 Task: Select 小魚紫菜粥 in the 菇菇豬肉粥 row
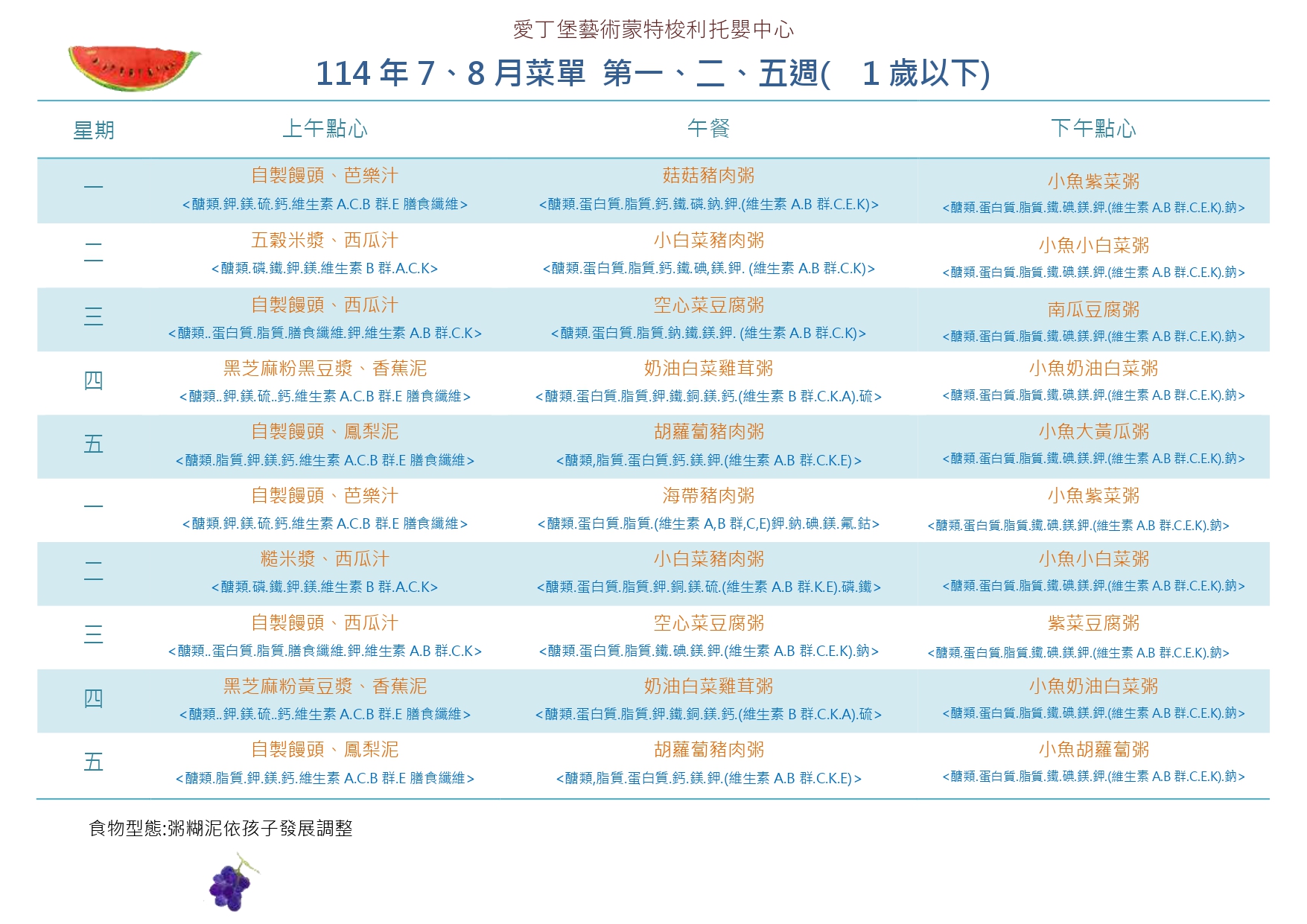point(1093,182)
